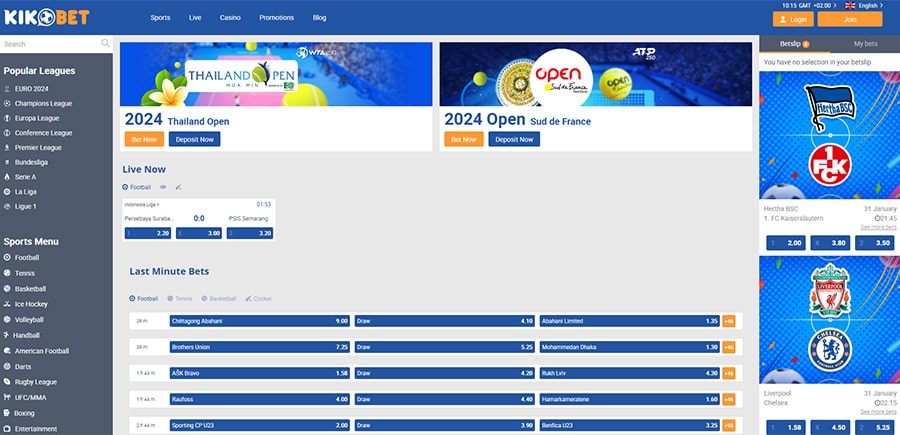Click the Join button
Viewport: 900px width, 435px height.
850,19
